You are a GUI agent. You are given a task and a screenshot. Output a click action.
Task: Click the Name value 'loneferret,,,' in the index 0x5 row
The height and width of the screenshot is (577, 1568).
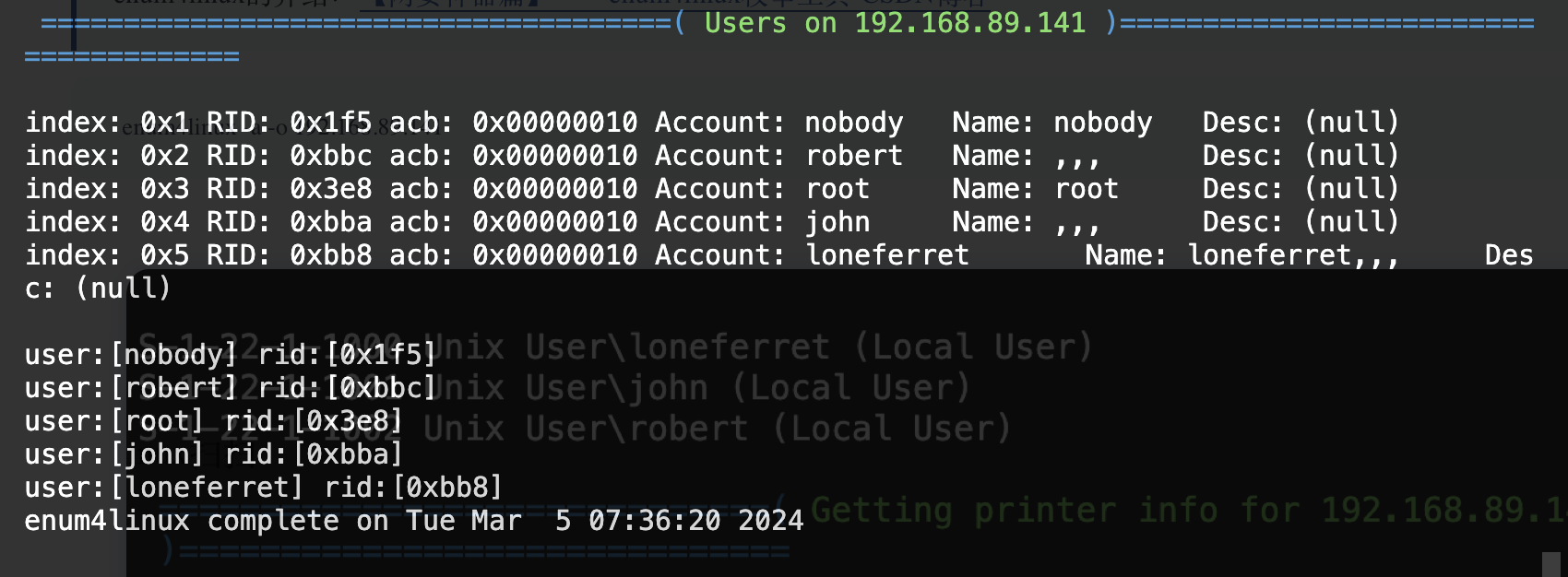click(1292, 255)
